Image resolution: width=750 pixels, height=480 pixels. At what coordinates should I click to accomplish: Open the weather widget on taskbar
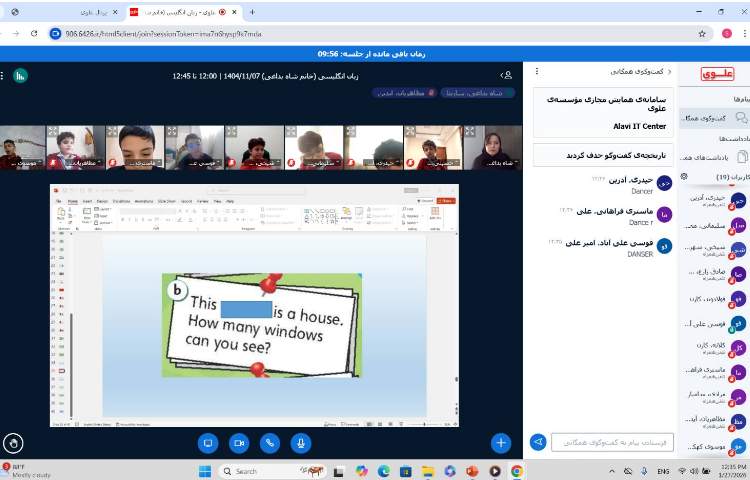point(26,471)
